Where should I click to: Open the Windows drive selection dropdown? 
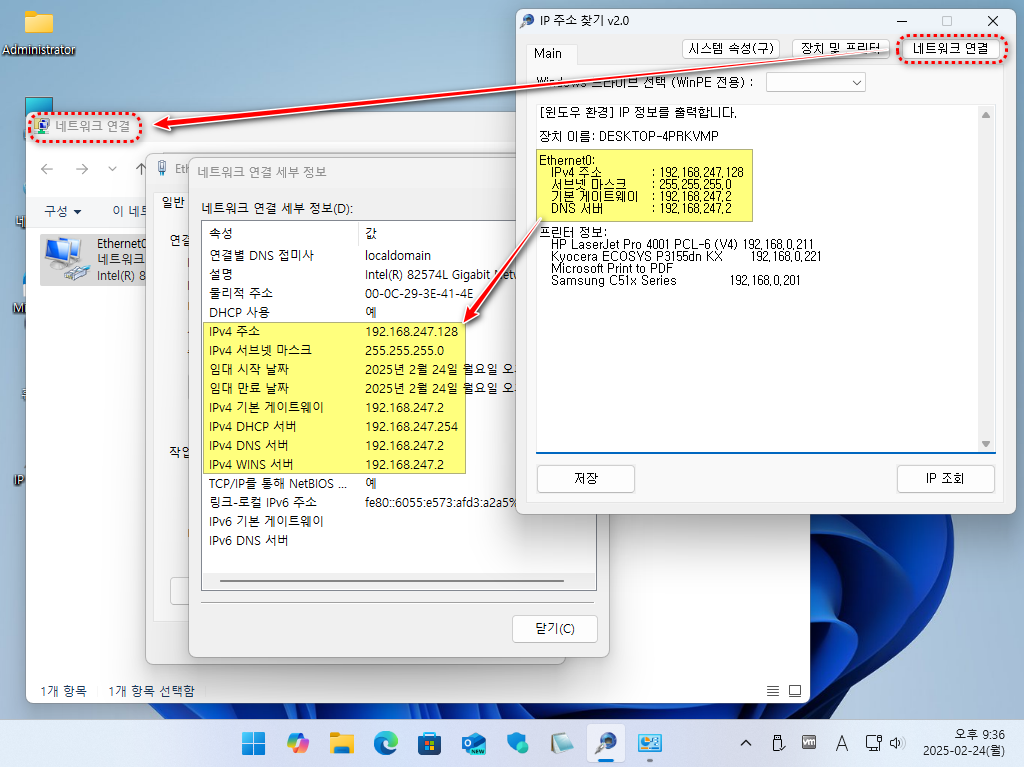point(816,82)
